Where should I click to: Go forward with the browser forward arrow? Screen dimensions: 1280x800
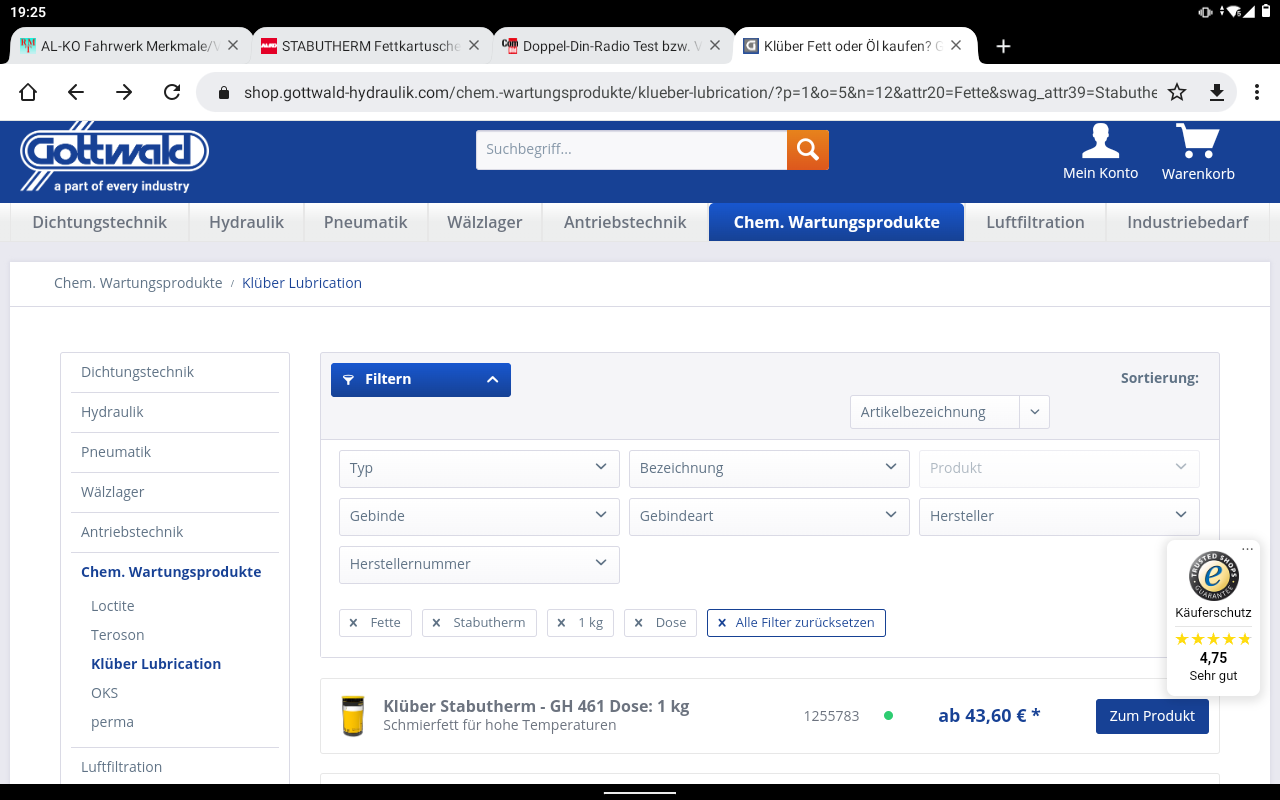click(x=124, y=92)
